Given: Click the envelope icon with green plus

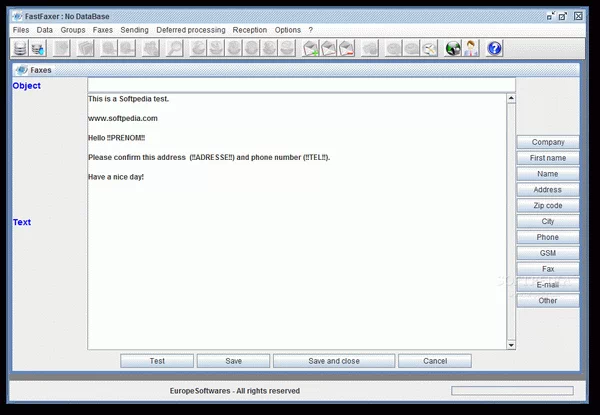Looking at the screenshot, I should point(311,49).
